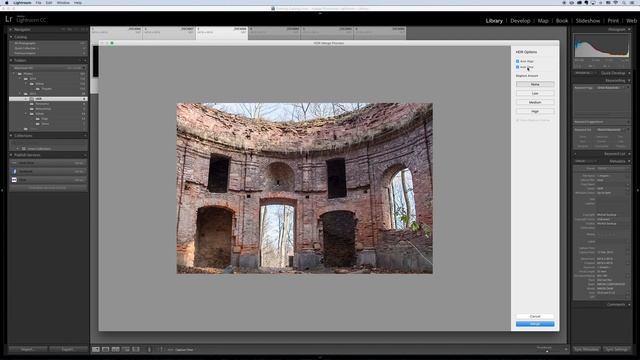This screenshot has height=360, width=640.
Task: Add a new folder with plus icon
Action: pos(84,60)
